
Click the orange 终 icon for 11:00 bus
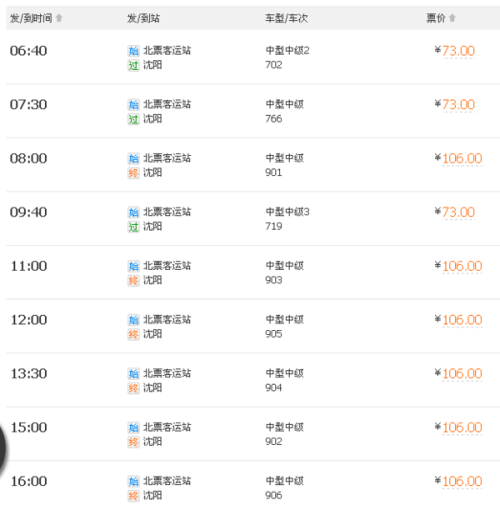pyautogui.click(x=133, y=281)
